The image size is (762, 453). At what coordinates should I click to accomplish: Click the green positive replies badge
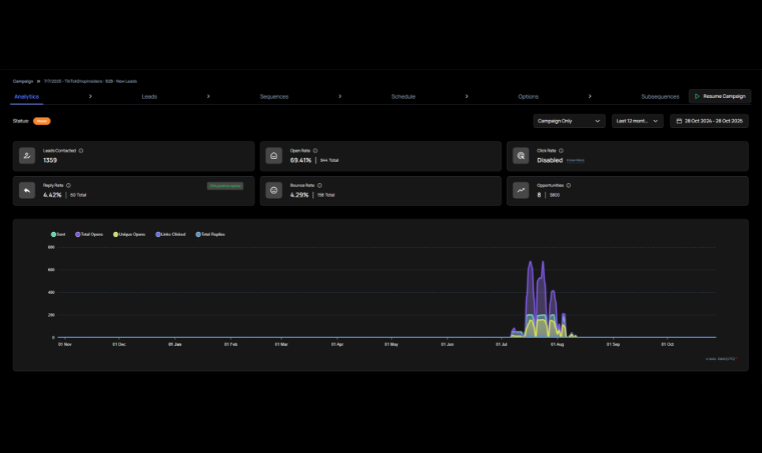(225, 186)
